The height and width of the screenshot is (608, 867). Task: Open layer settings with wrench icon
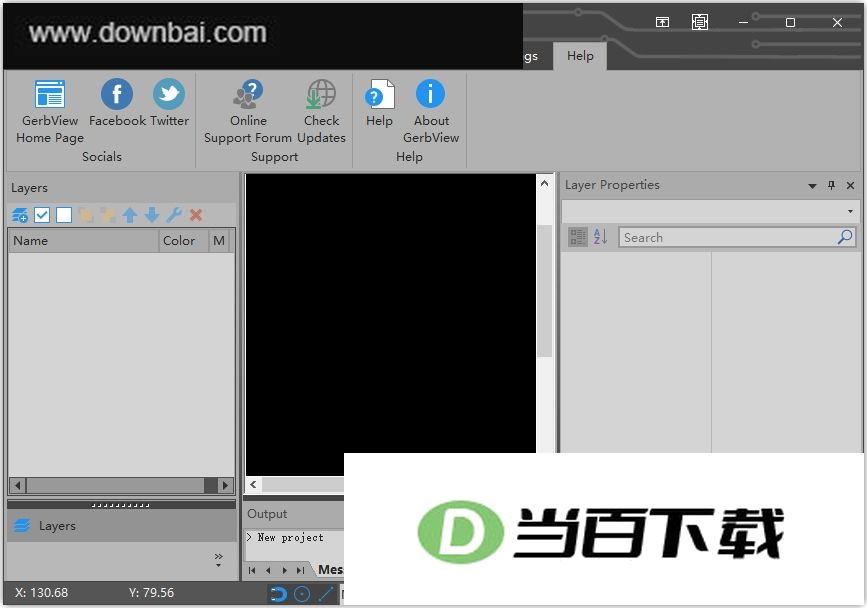pos(174,215)
